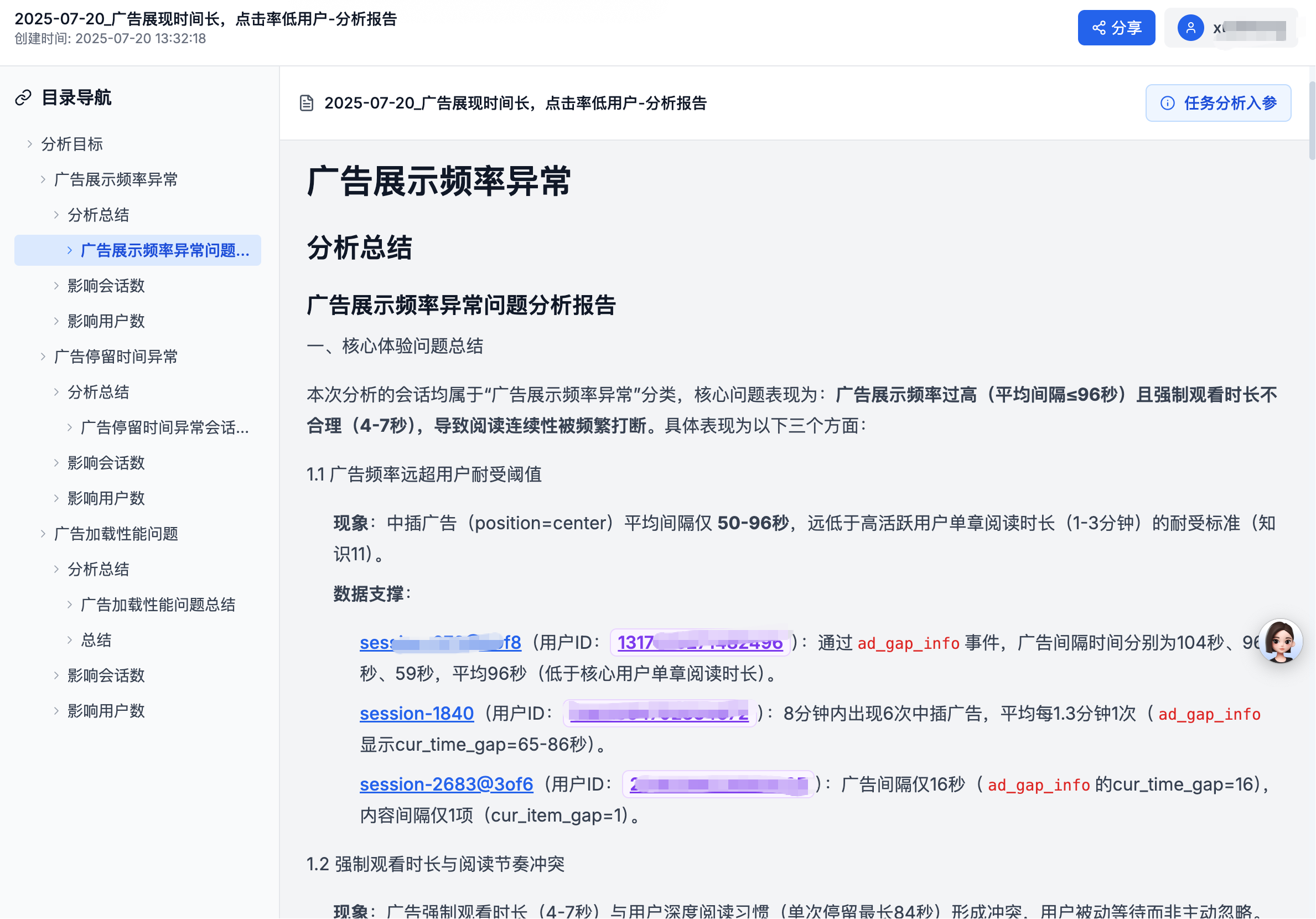
Task: Select 广告停留时间异常会话... tree item
Action: [165, 428]
